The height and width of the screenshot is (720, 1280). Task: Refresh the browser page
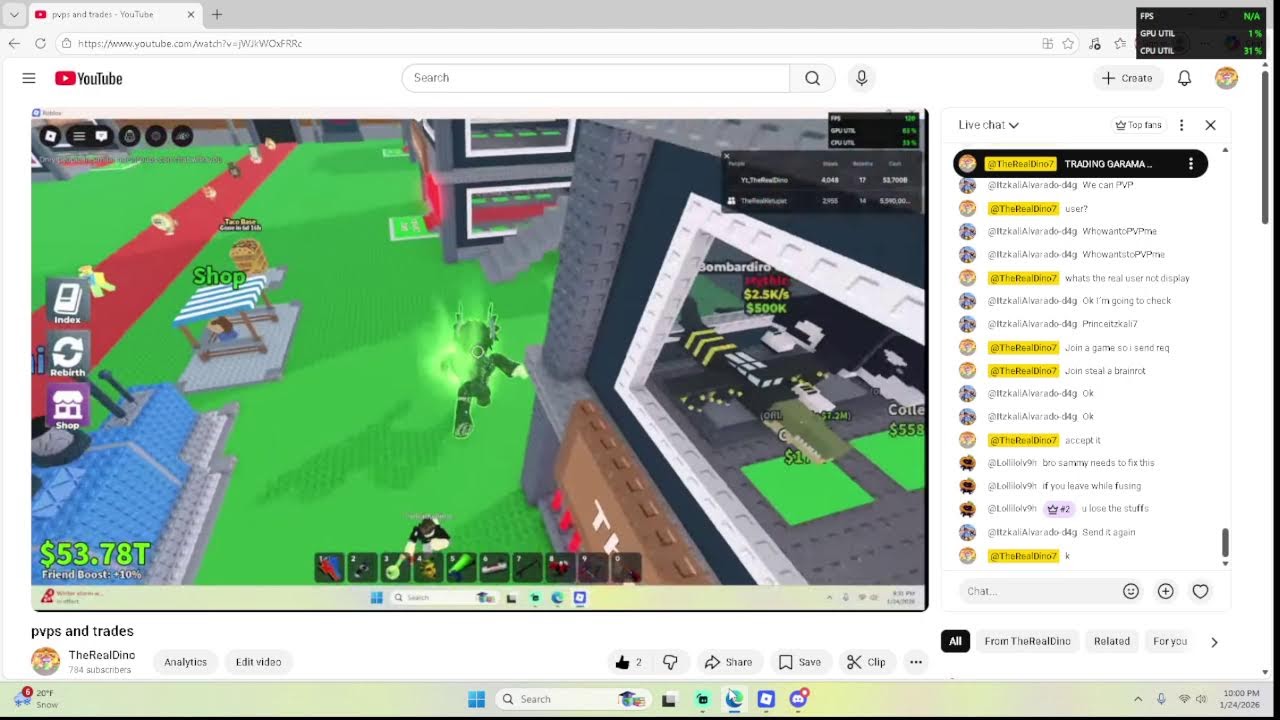point(40,43)
